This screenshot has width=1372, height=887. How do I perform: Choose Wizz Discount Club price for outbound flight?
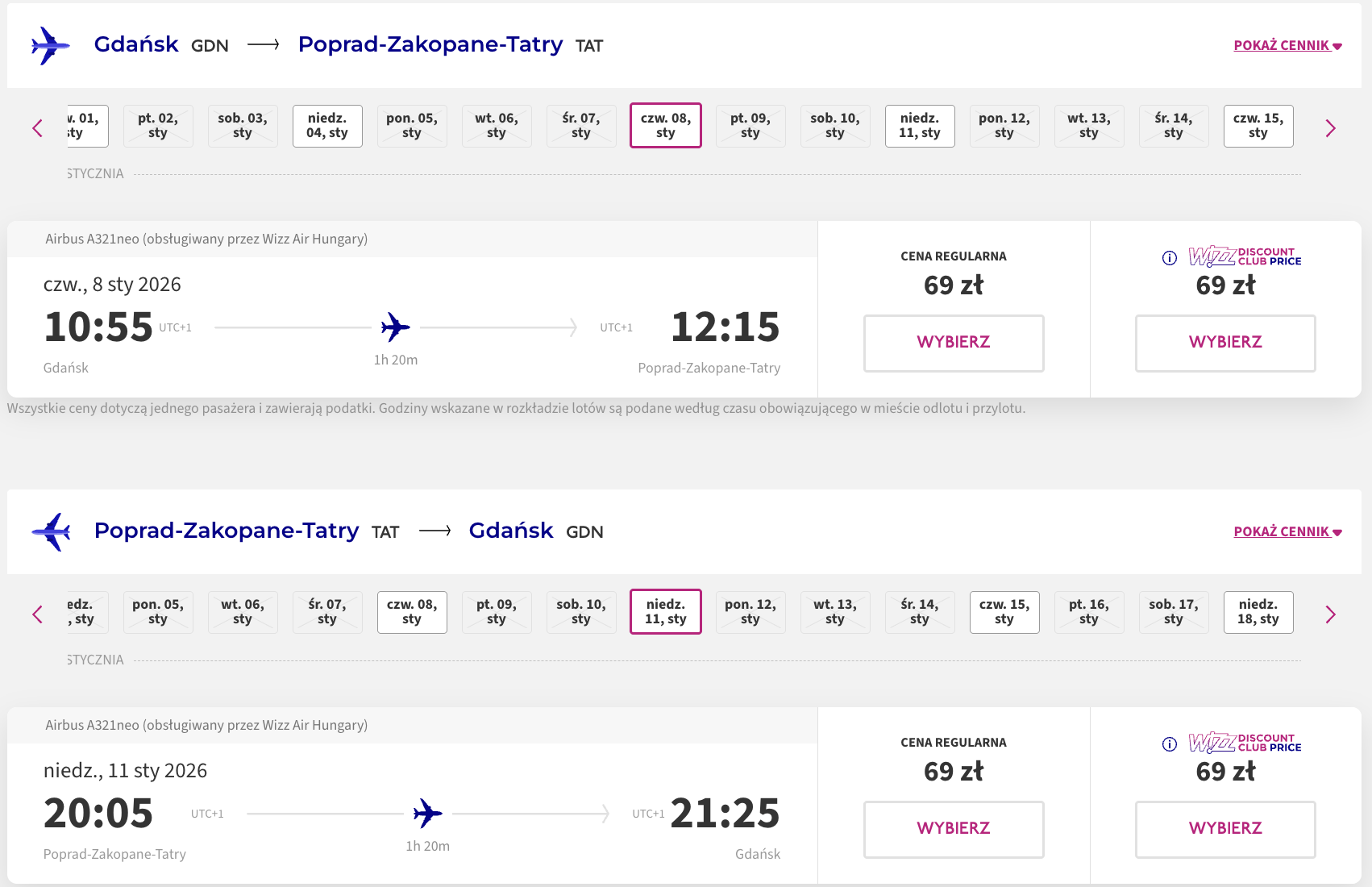1225,343
